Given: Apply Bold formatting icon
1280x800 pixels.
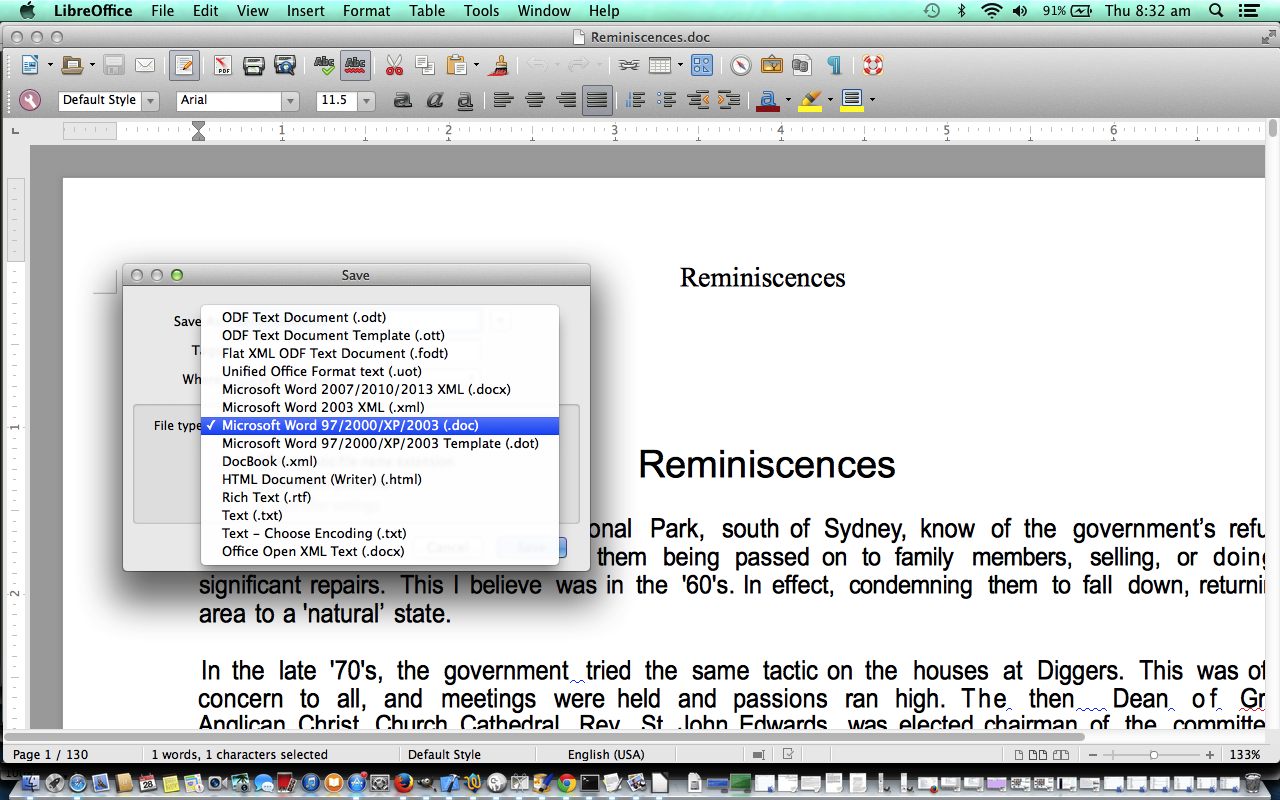Looking at the screenshot, I should [403, 100].
